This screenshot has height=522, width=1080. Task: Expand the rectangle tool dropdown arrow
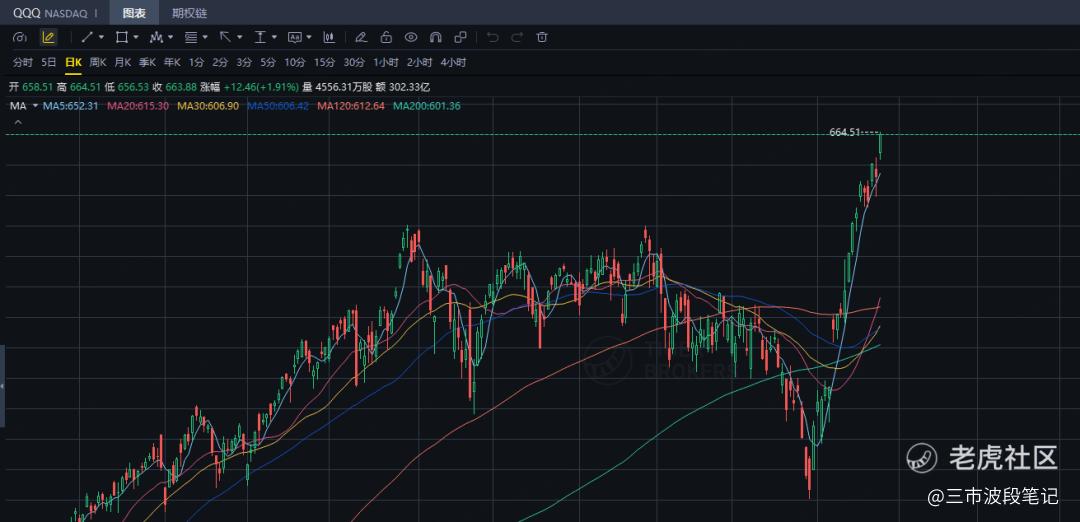[136, 37]
